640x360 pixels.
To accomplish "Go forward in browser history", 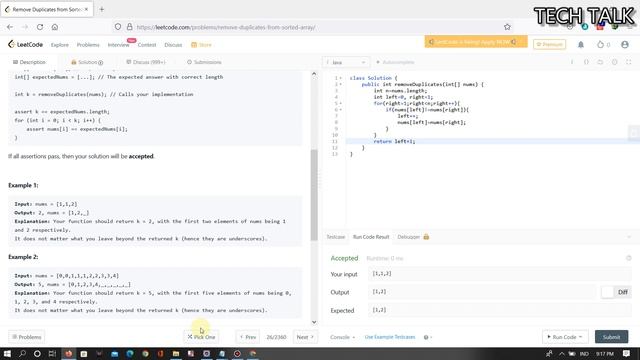I will [25, 27].
